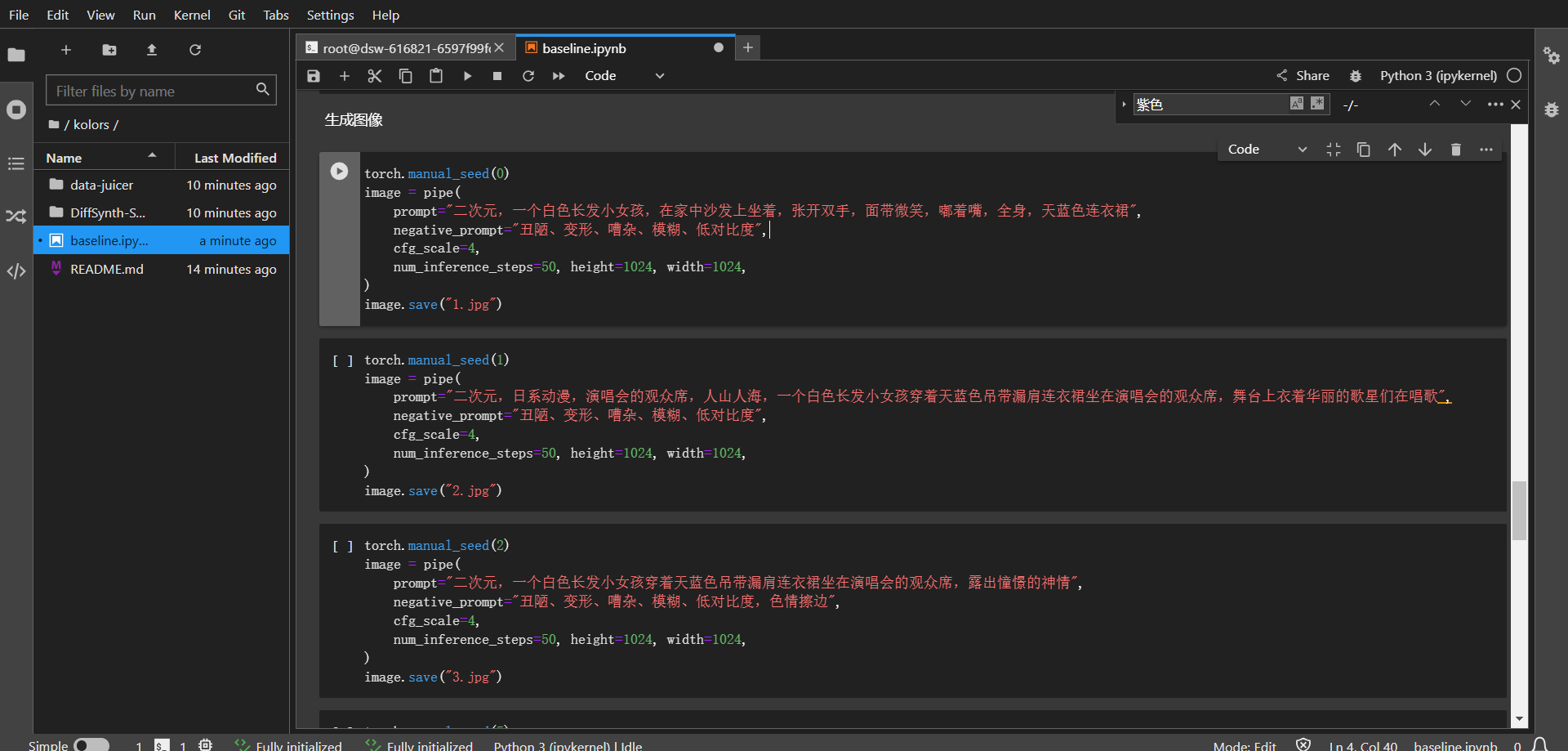
Task: Open the code snippet sidebar panel
Action: pos(16,271)
